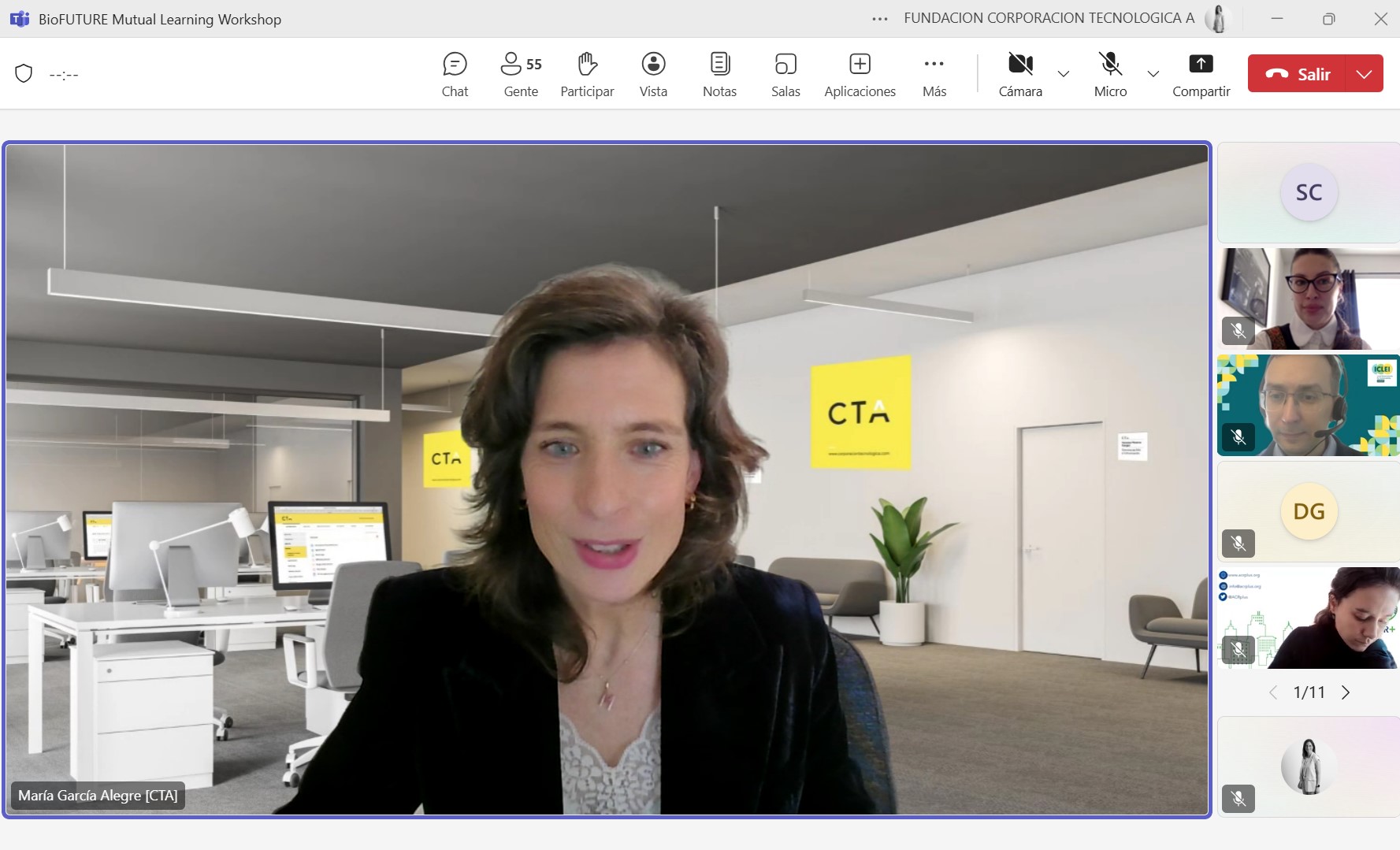
Task: Open Salas breakout rooms
Action: tap(785, 75)
